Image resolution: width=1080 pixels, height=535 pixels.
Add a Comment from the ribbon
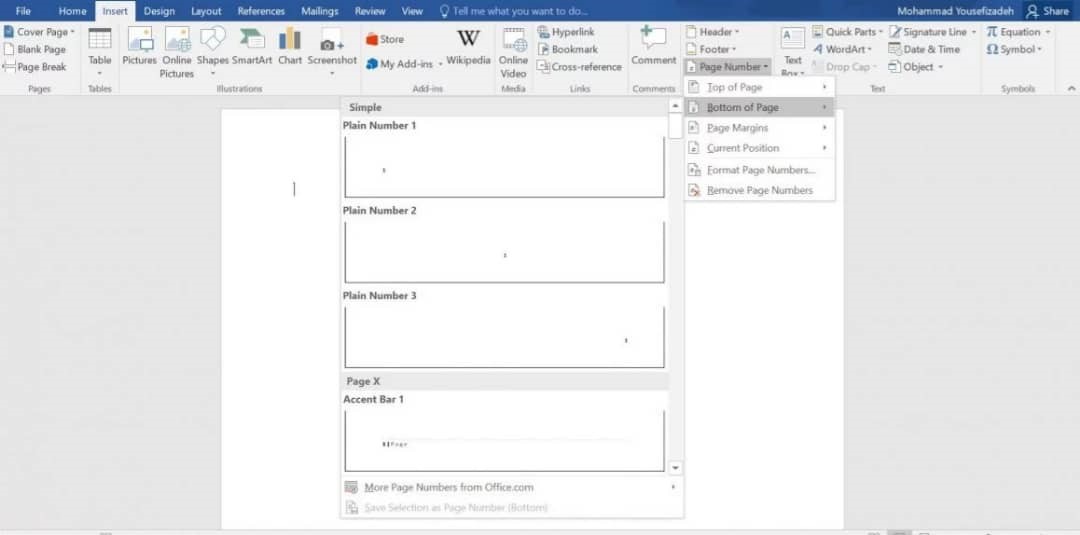654,37
